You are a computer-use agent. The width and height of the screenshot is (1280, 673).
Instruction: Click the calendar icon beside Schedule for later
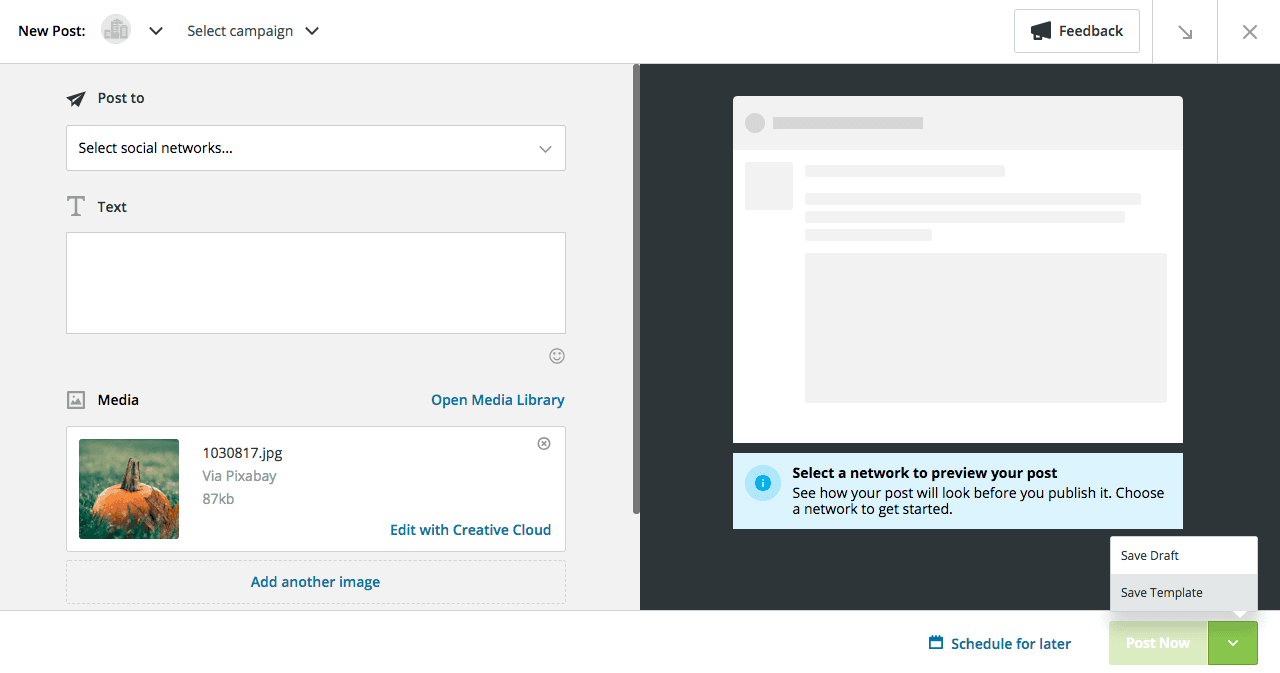[x=934, y=643]
